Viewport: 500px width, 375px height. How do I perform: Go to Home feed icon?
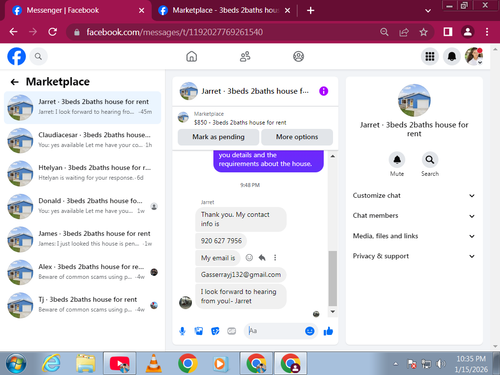[191, 57]
